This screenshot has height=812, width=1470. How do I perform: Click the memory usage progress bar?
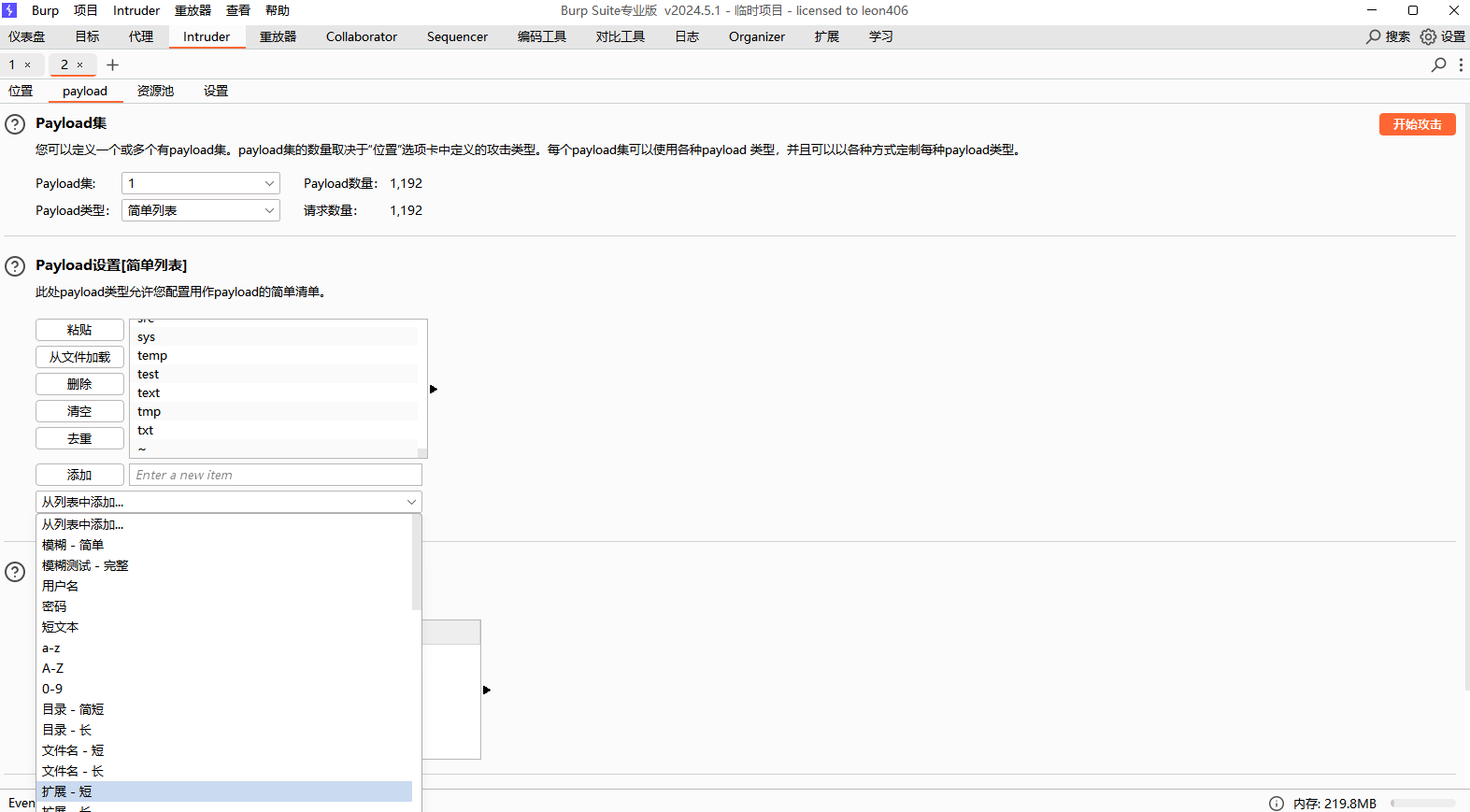(x=1422, y=803)
